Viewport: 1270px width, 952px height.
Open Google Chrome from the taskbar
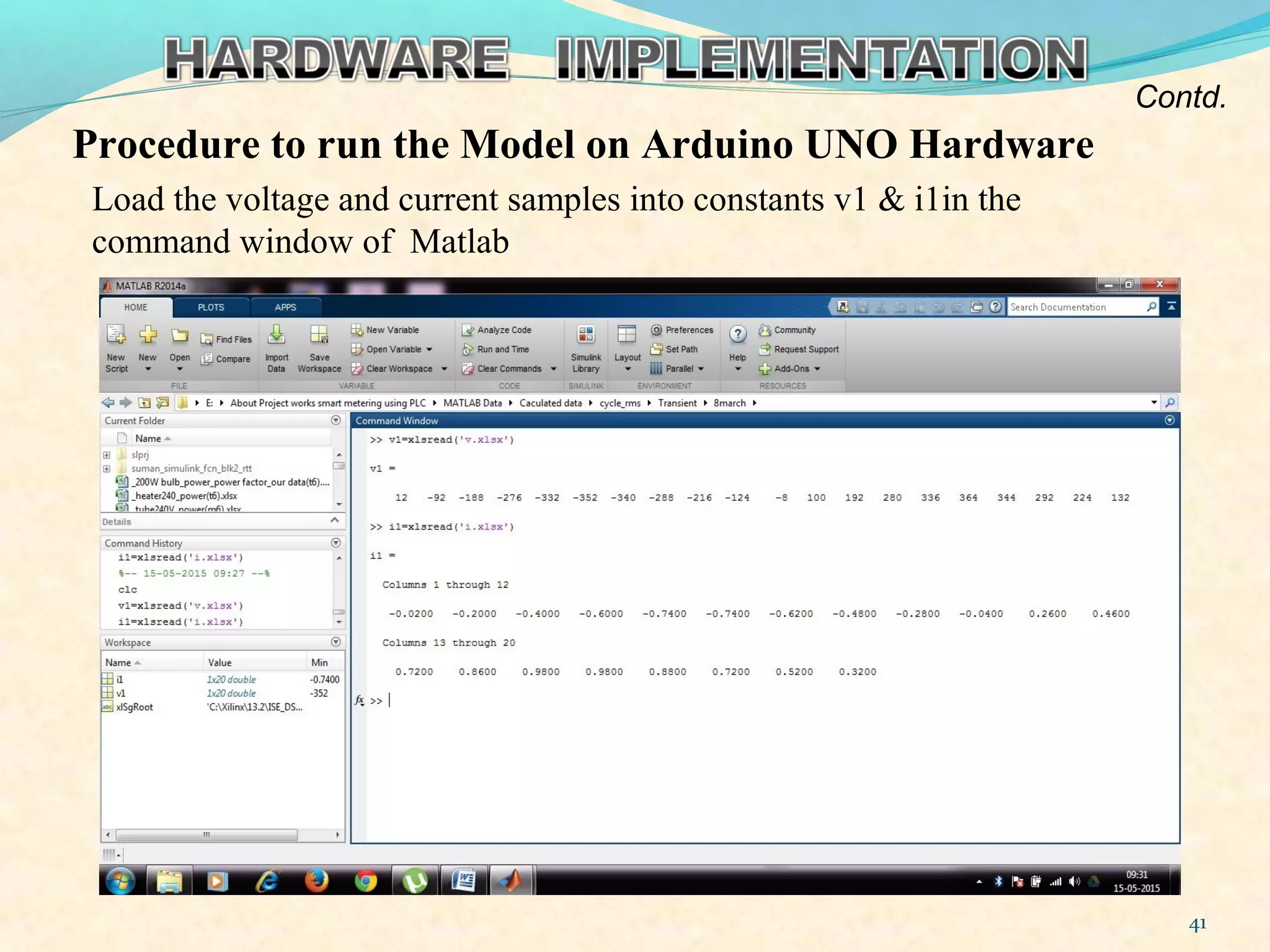(366, 881)
